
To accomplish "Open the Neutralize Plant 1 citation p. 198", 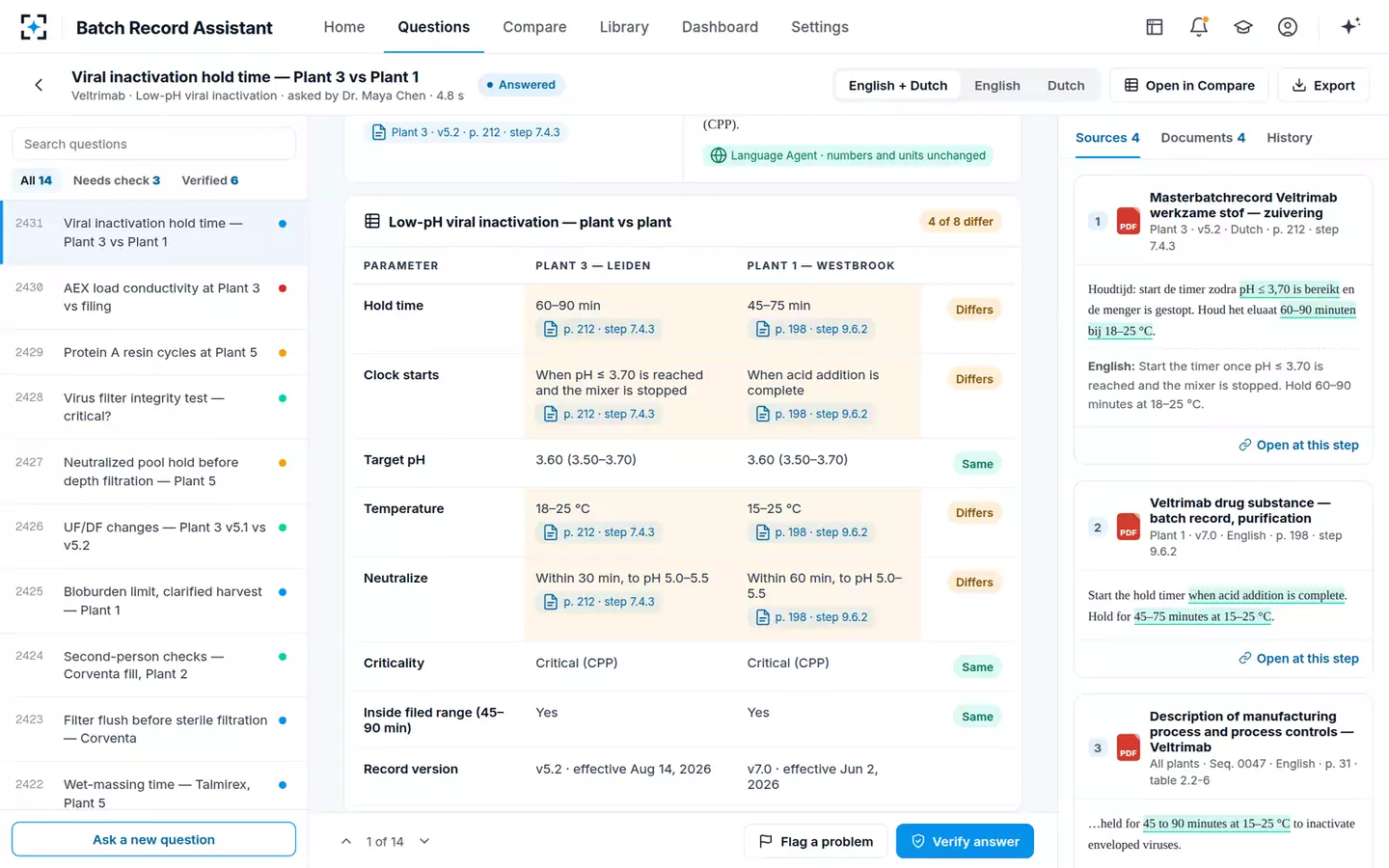I will pyautogui.click(x=811, y=617).
